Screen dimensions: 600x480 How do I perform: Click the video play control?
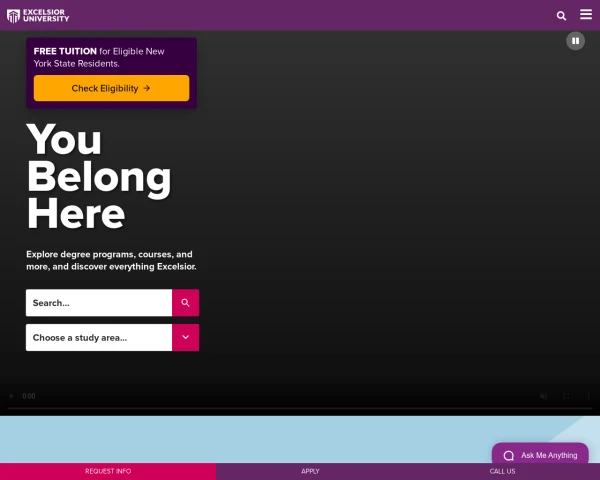click(11, 396)
